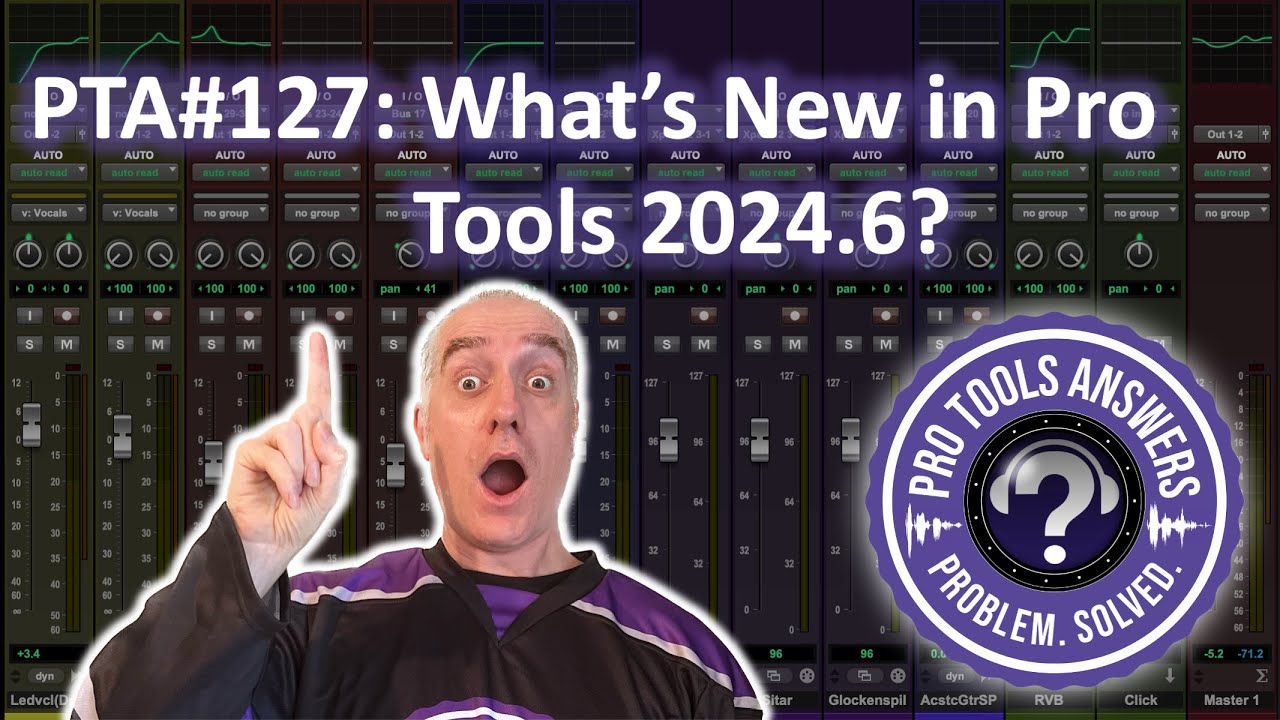The image size is (1280, 720).
Task: Click the RVB track's left pan knob
Action: pos(1030,254)
